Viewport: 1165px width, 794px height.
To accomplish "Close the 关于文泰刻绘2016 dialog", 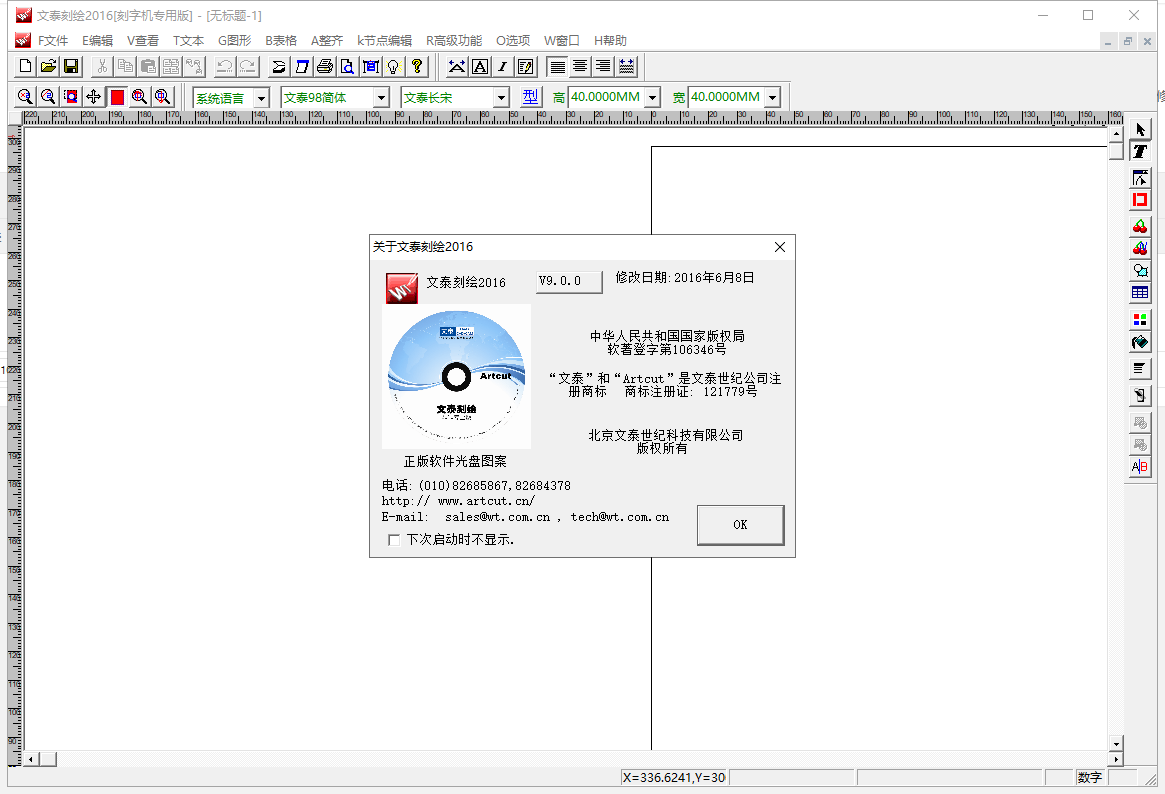I will tap(779, 247).
